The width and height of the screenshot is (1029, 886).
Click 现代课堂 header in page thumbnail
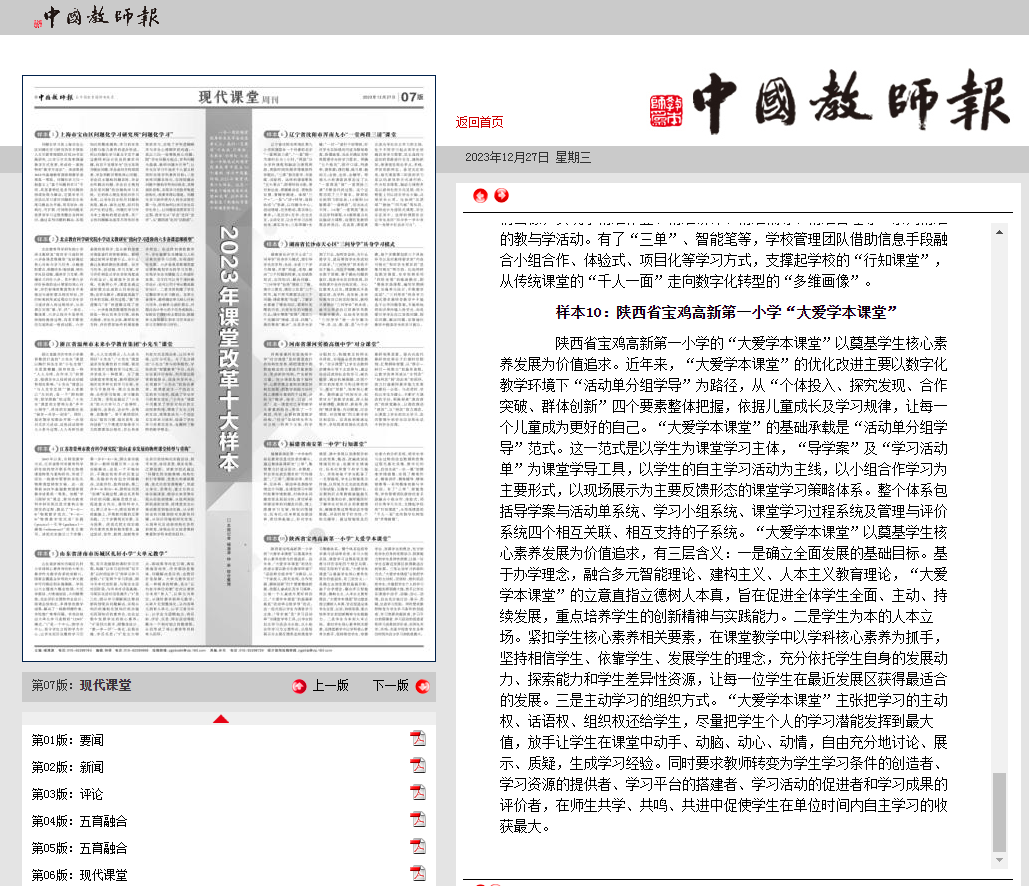(x=229, y=97)
